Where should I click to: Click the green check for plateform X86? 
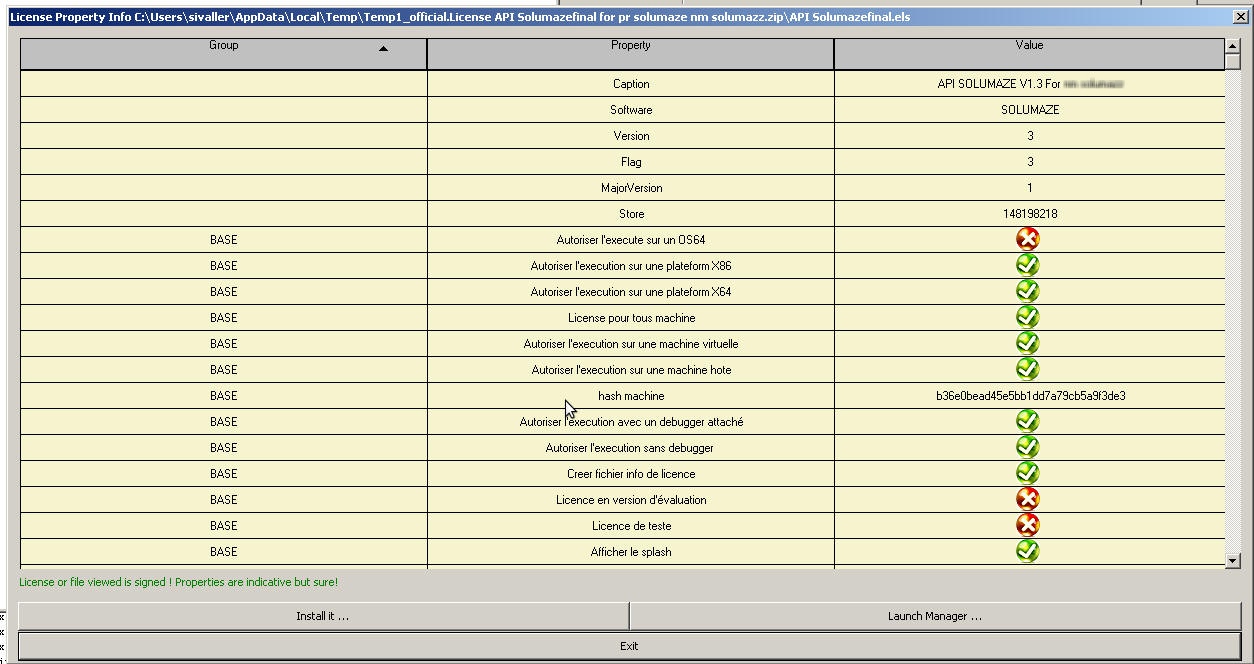(x=1027, y=265)
